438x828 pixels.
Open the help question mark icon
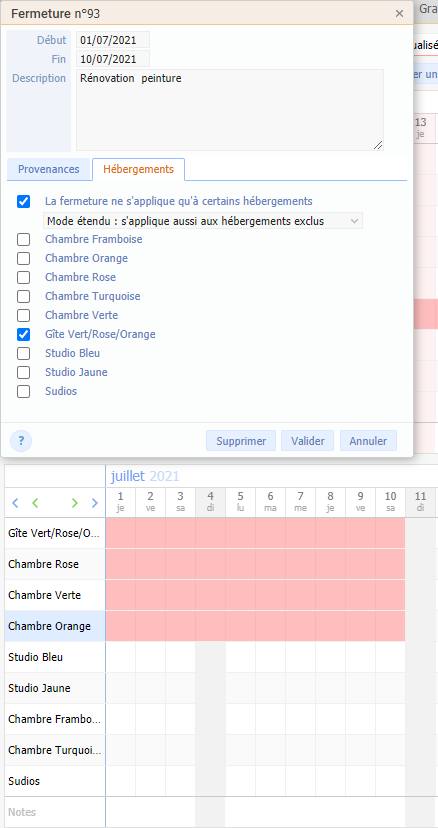[21, 441]
